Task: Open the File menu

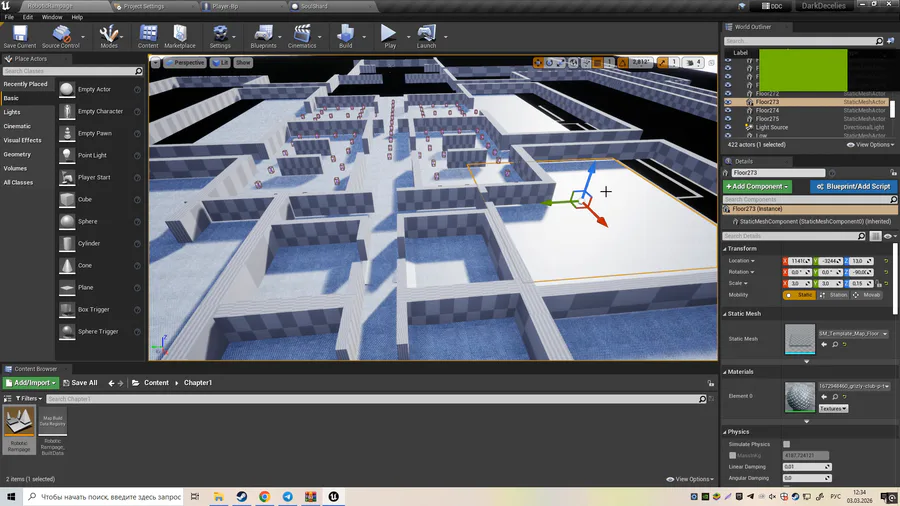Action: click(9, 17)
